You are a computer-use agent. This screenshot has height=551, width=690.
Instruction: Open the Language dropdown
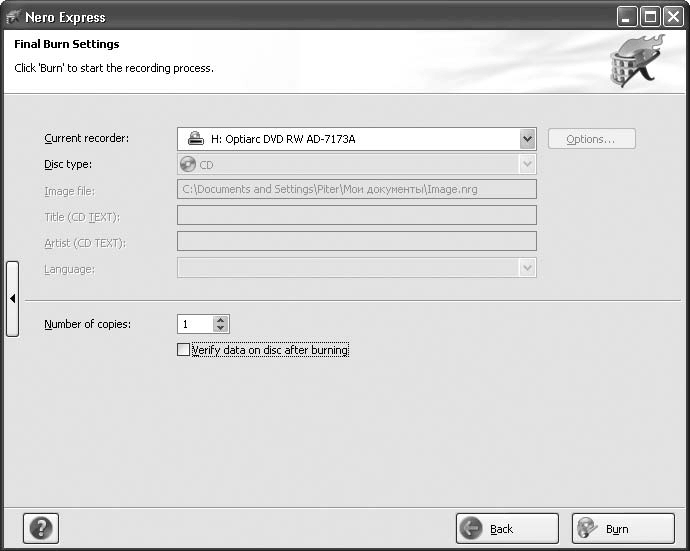click(528, 268)
